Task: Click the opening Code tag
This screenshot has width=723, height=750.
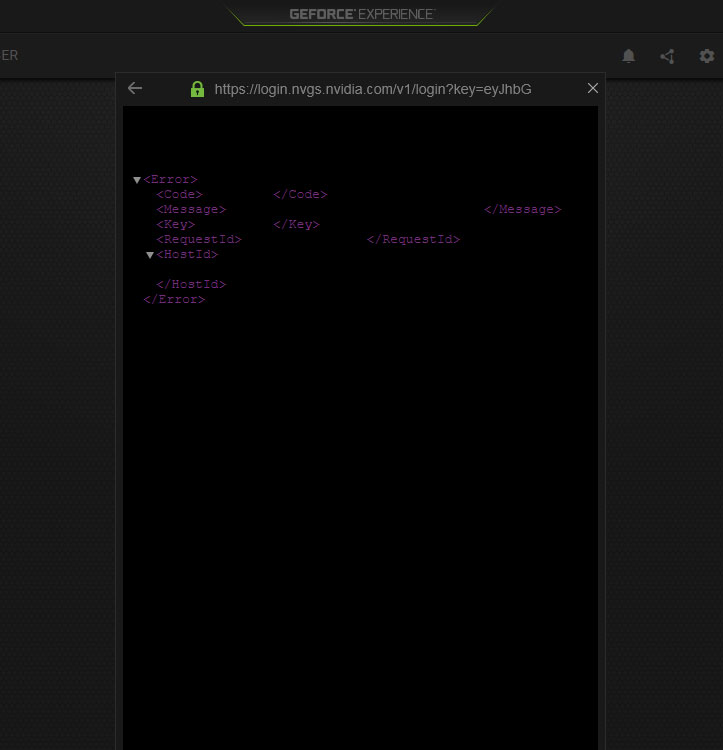Action: pos(179,194)
